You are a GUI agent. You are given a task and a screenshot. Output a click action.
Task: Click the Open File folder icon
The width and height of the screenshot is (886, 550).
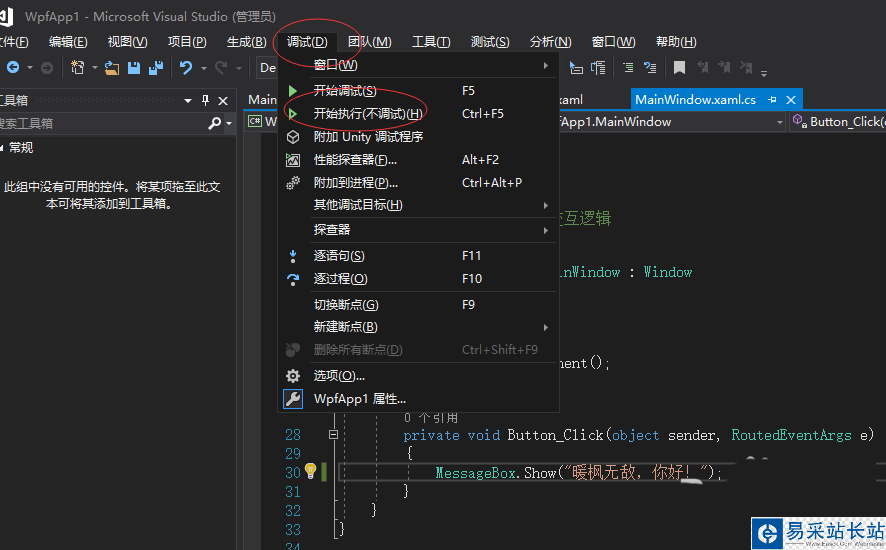pos(112,68)
